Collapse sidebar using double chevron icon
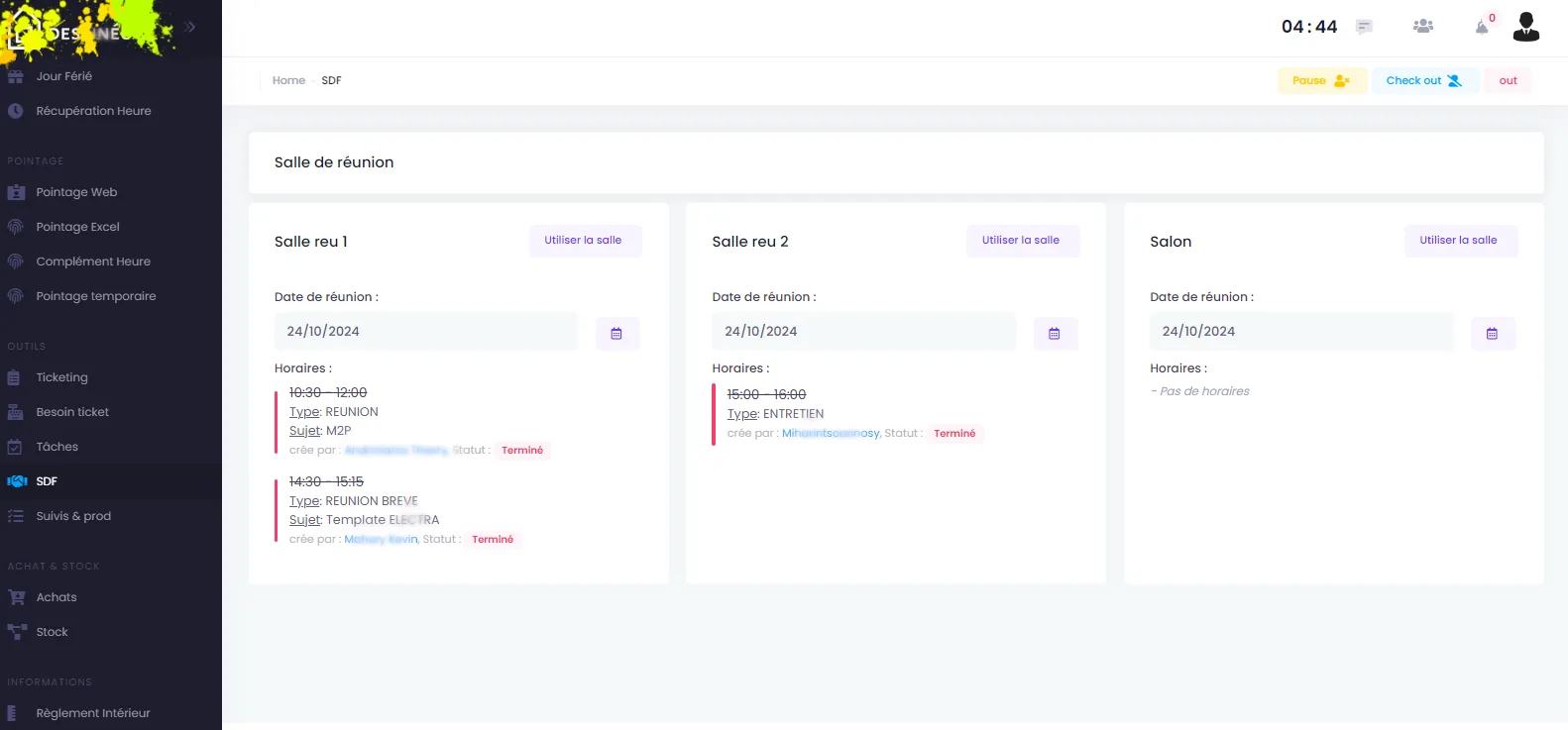The height and width of the screenshot is (730, 1568). click(189, 27)
